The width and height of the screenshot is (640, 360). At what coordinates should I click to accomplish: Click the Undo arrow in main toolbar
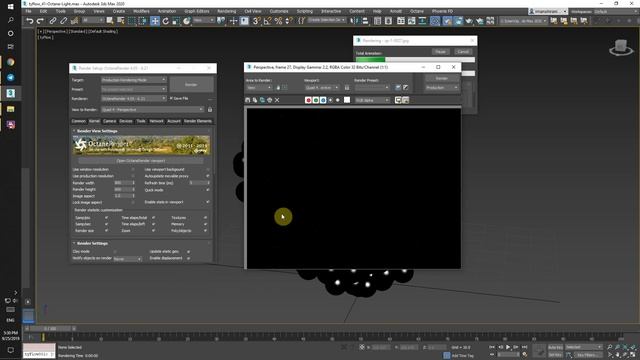pos(30,21)
